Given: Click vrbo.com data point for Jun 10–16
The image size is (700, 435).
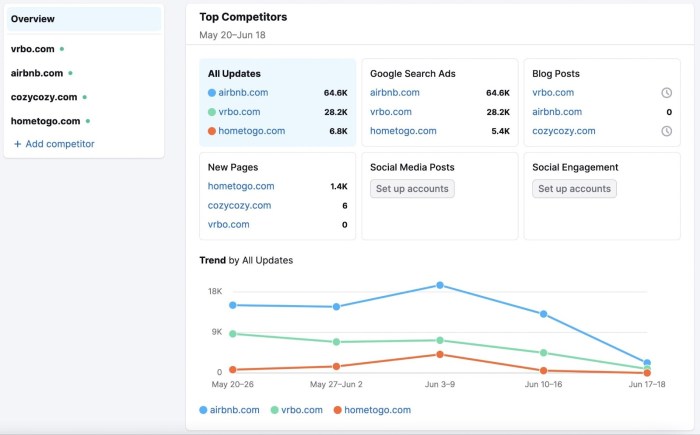Looking at the screenshot, I should tap(543, 353).
